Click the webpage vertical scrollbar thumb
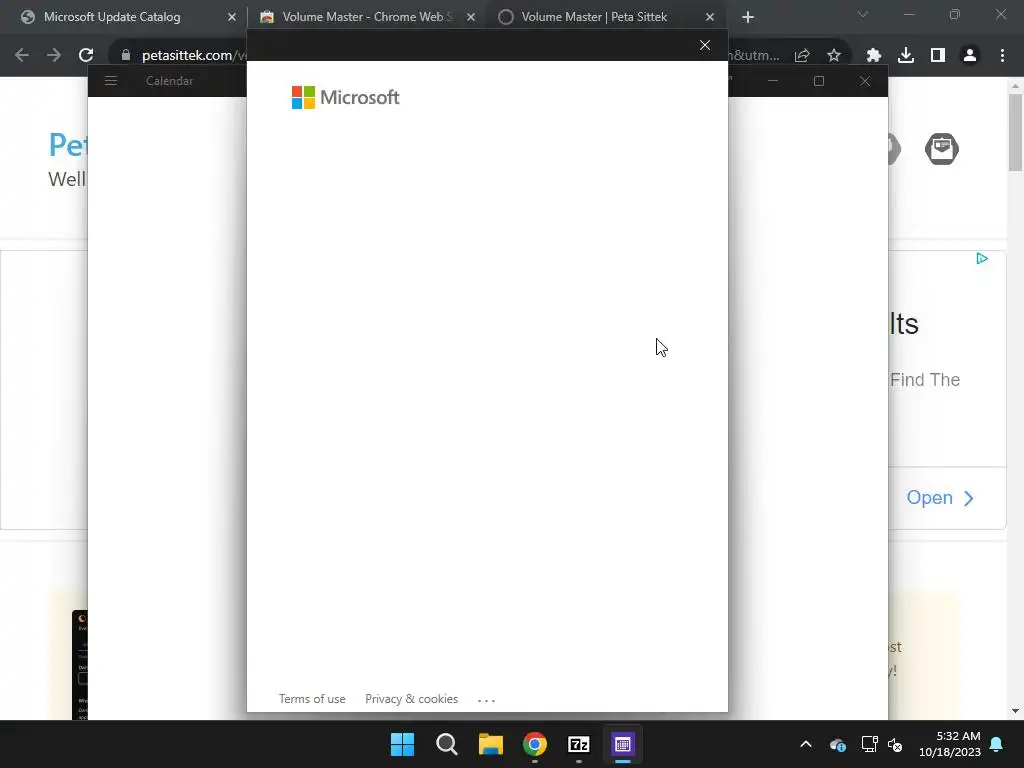 tap(1015, 133)
